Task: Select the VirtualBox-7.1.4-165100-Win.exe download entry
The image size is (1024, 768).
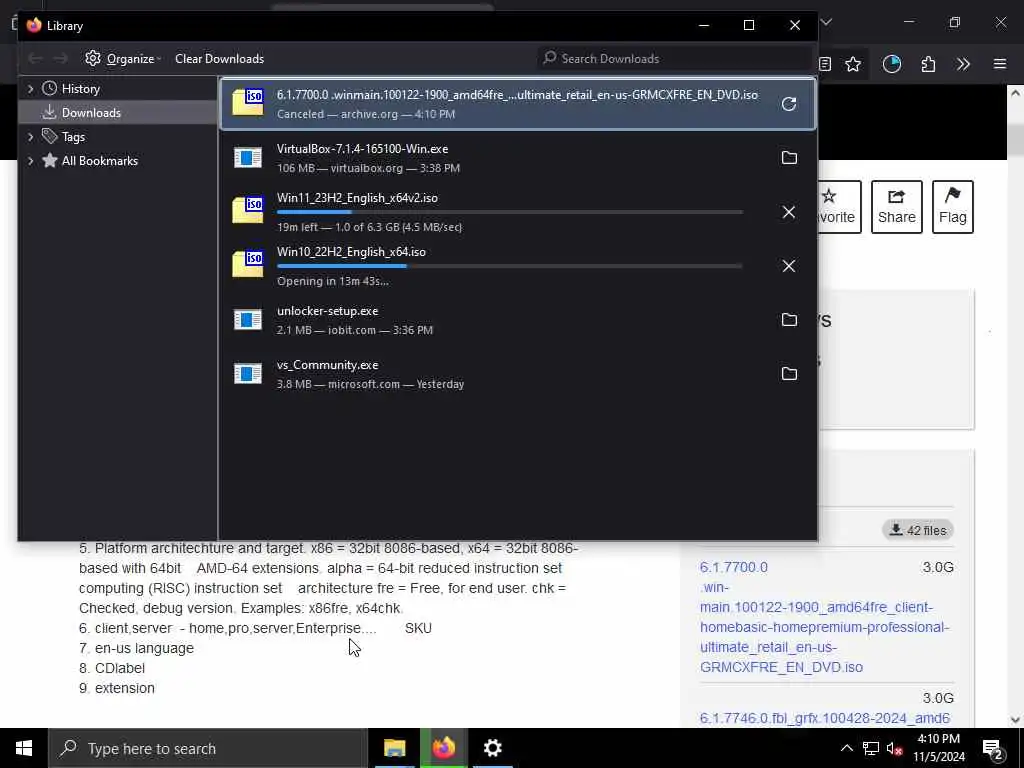Action: tap(519, 157)
